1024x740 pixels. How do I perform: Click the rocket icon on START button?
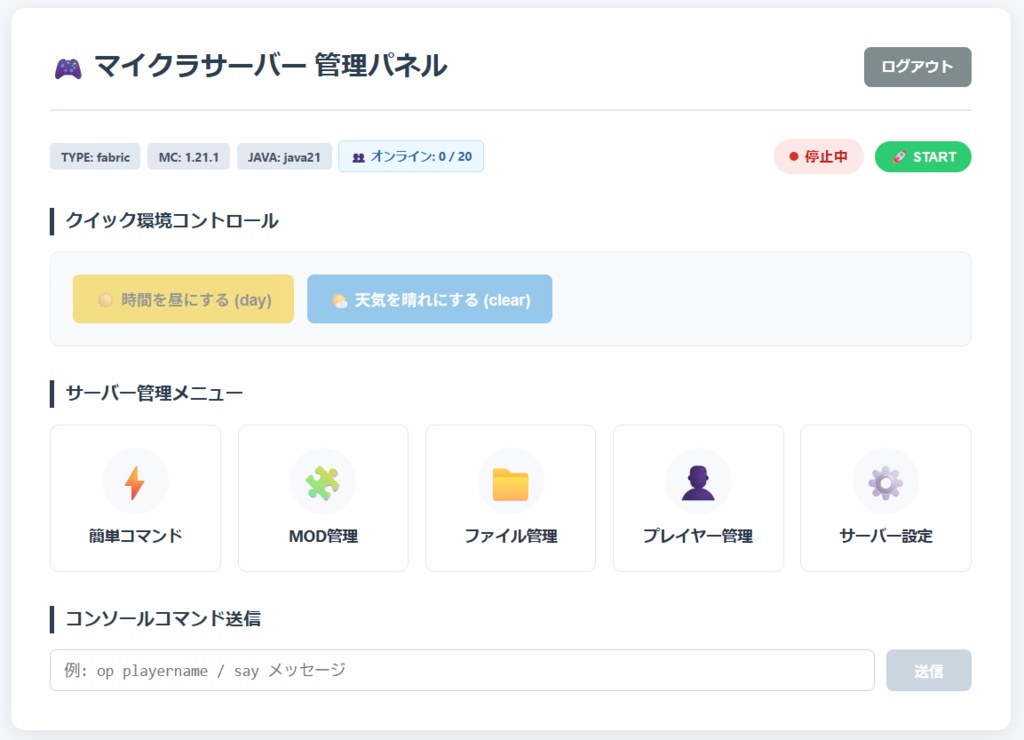pyautogui.click(x=899, y=157)
